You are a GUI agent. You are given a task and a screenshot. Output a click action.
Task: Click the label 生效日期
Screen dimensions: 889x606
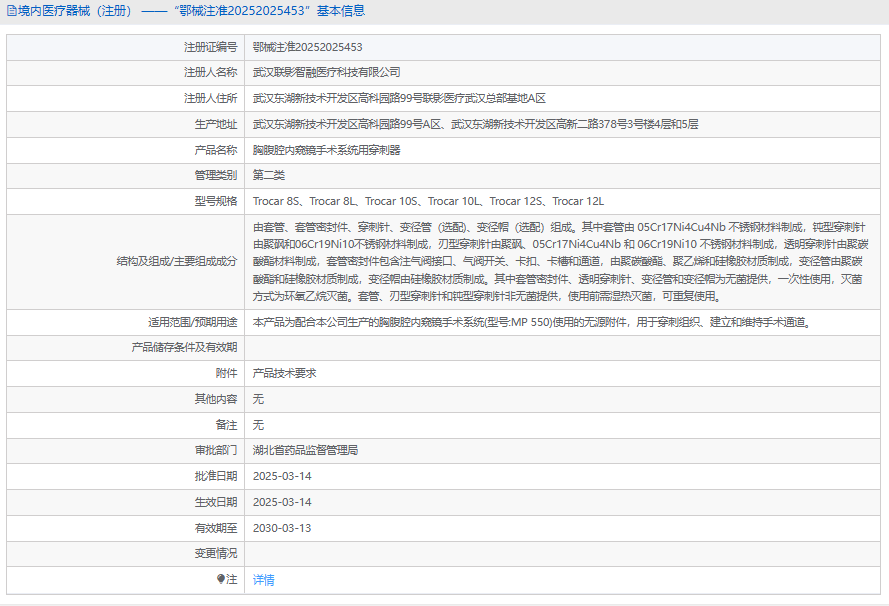(x=216, y=502)
